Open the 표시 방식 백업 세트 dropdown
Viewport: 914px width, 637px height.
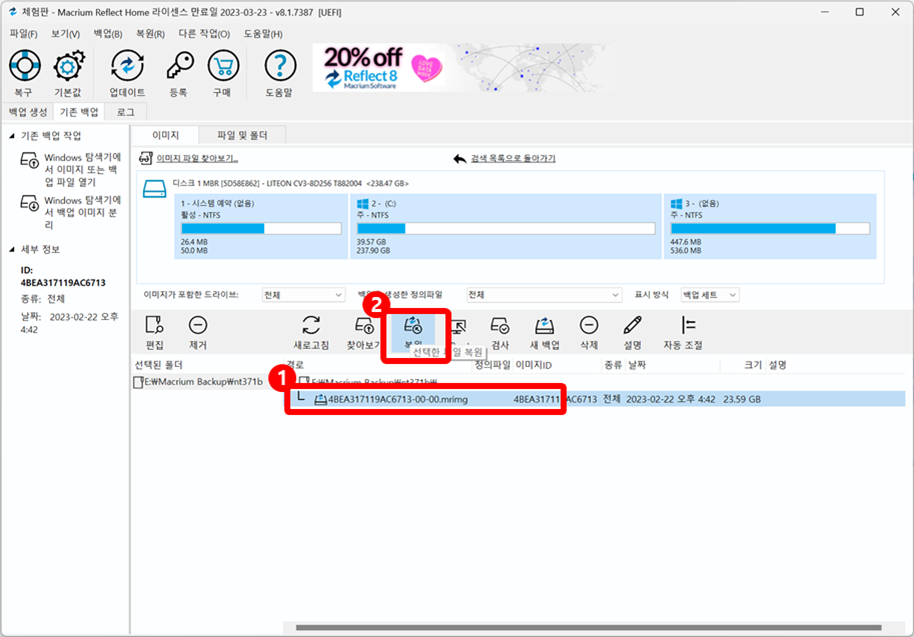coord(710,295)
